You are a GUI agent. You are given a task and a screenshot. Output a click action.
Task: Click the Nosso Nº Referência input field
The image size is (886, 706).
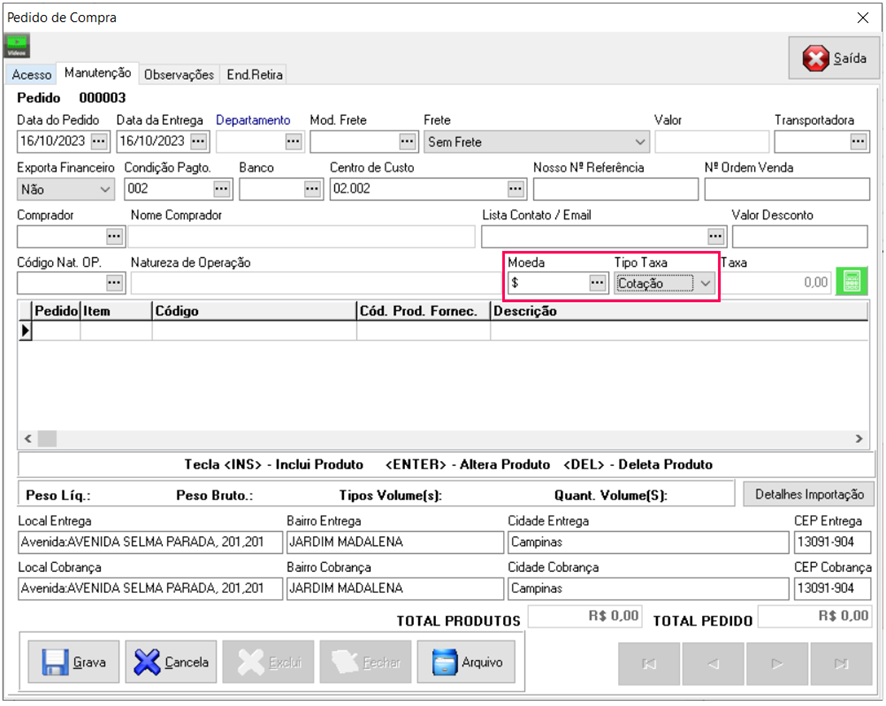pyautogui.click(x=615, y=189)
